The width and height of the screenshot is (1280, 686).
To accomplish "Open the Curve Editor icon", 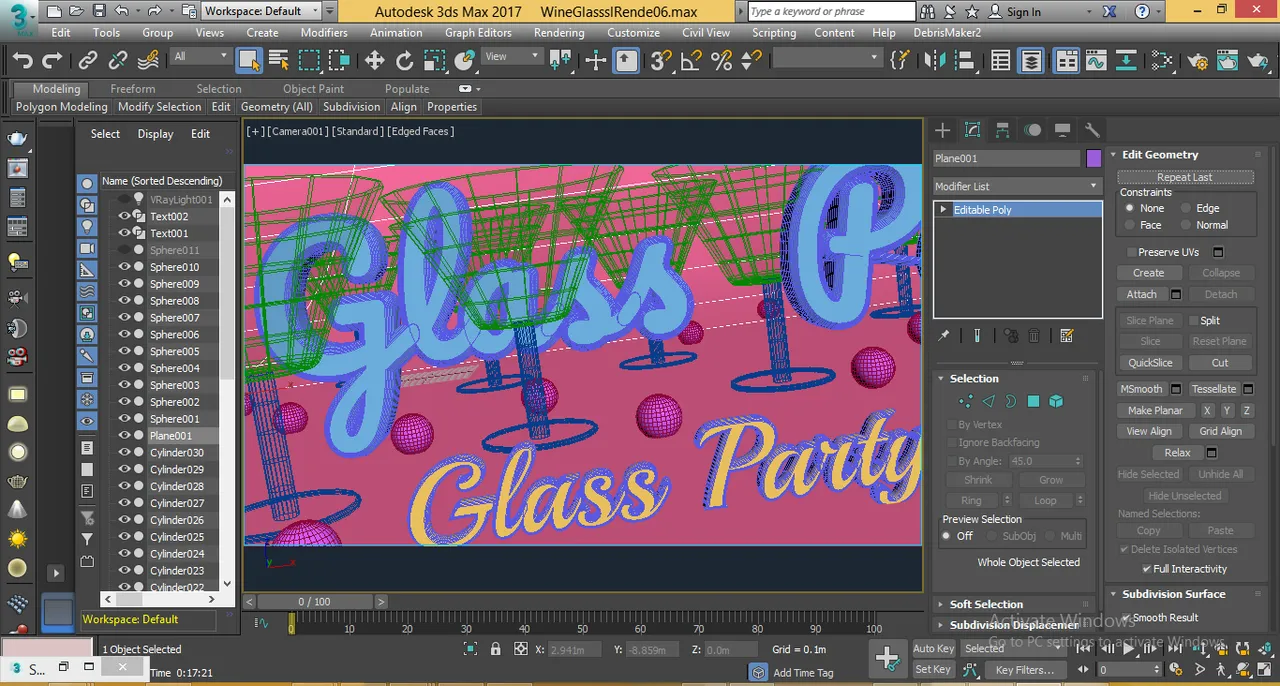I will point(1096,61).
